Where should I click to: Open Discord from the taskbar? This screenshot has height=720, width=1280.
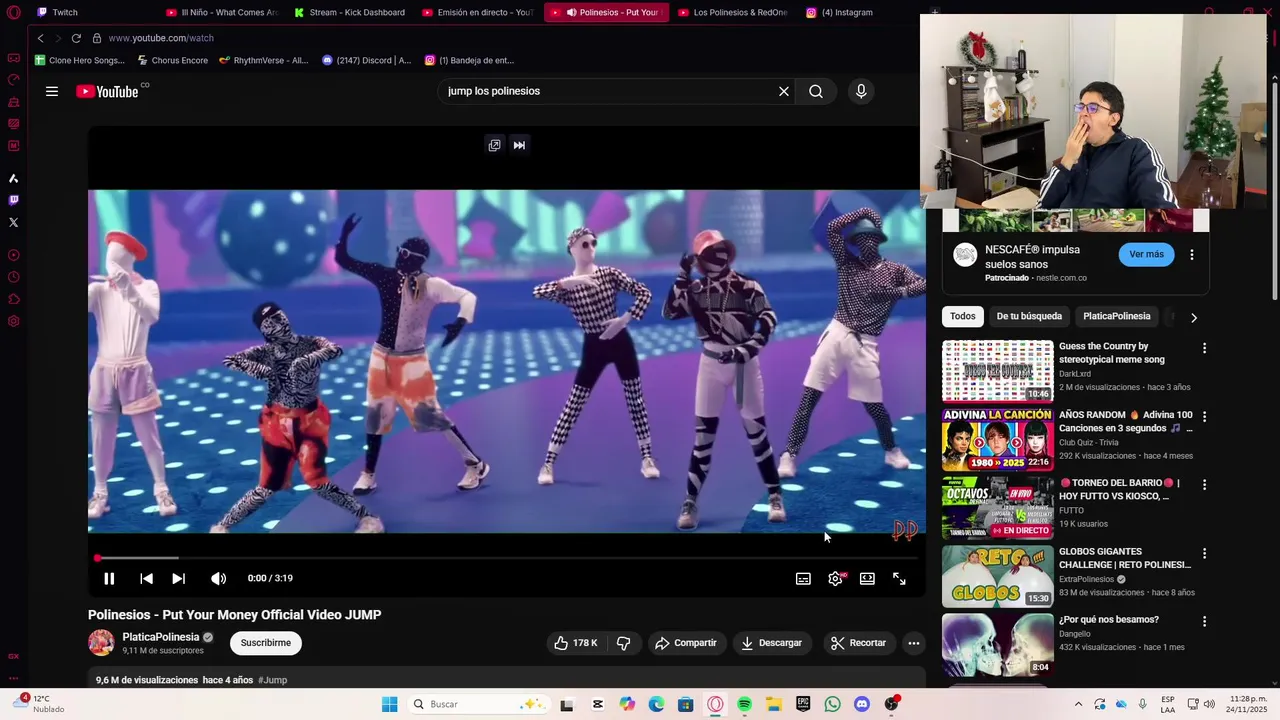(x=862, y=704)
